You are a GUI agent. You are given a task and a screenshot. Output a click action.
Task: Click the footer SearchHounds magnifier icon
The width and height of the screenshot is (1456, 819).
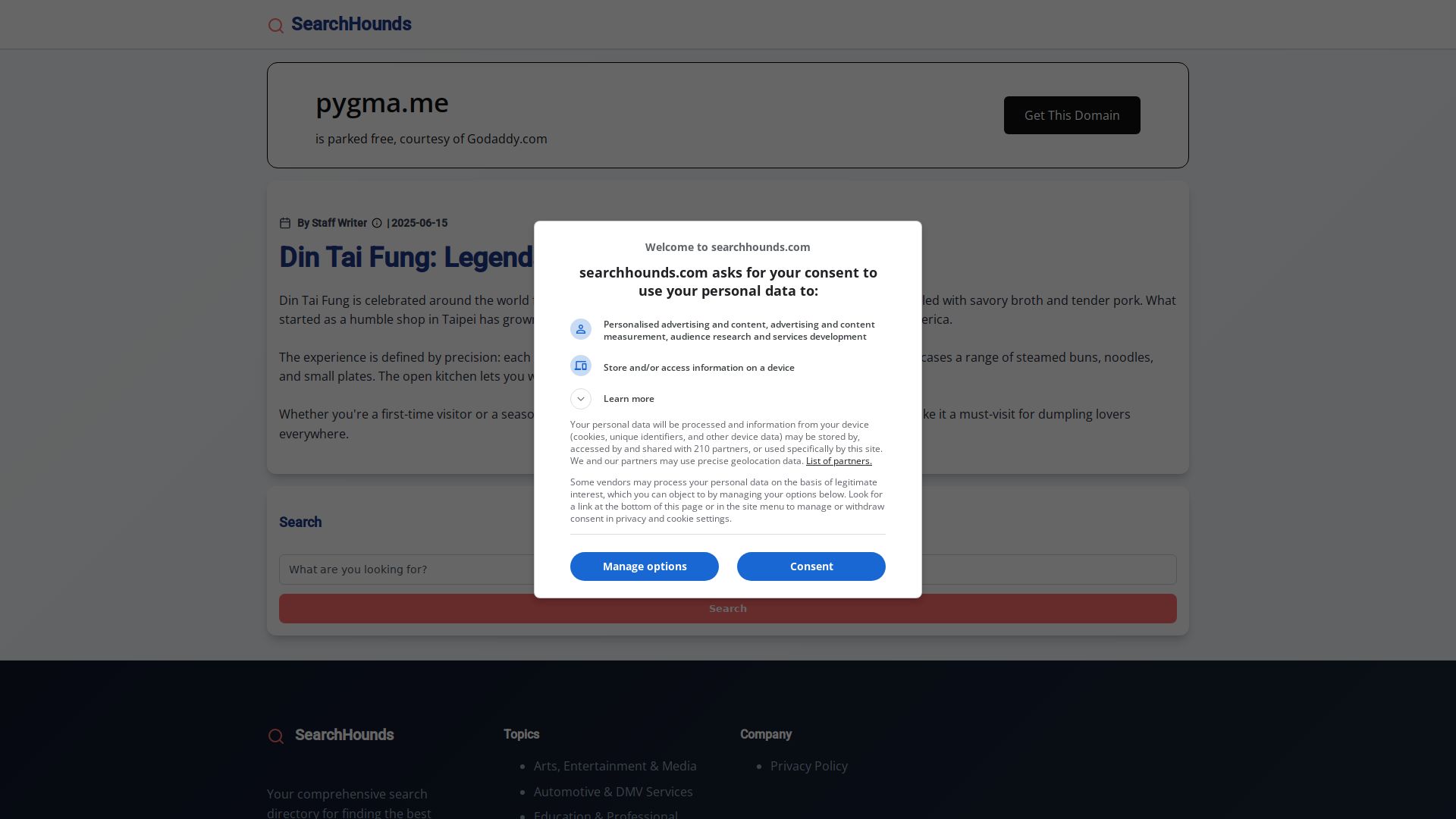(x=276, y=736)
